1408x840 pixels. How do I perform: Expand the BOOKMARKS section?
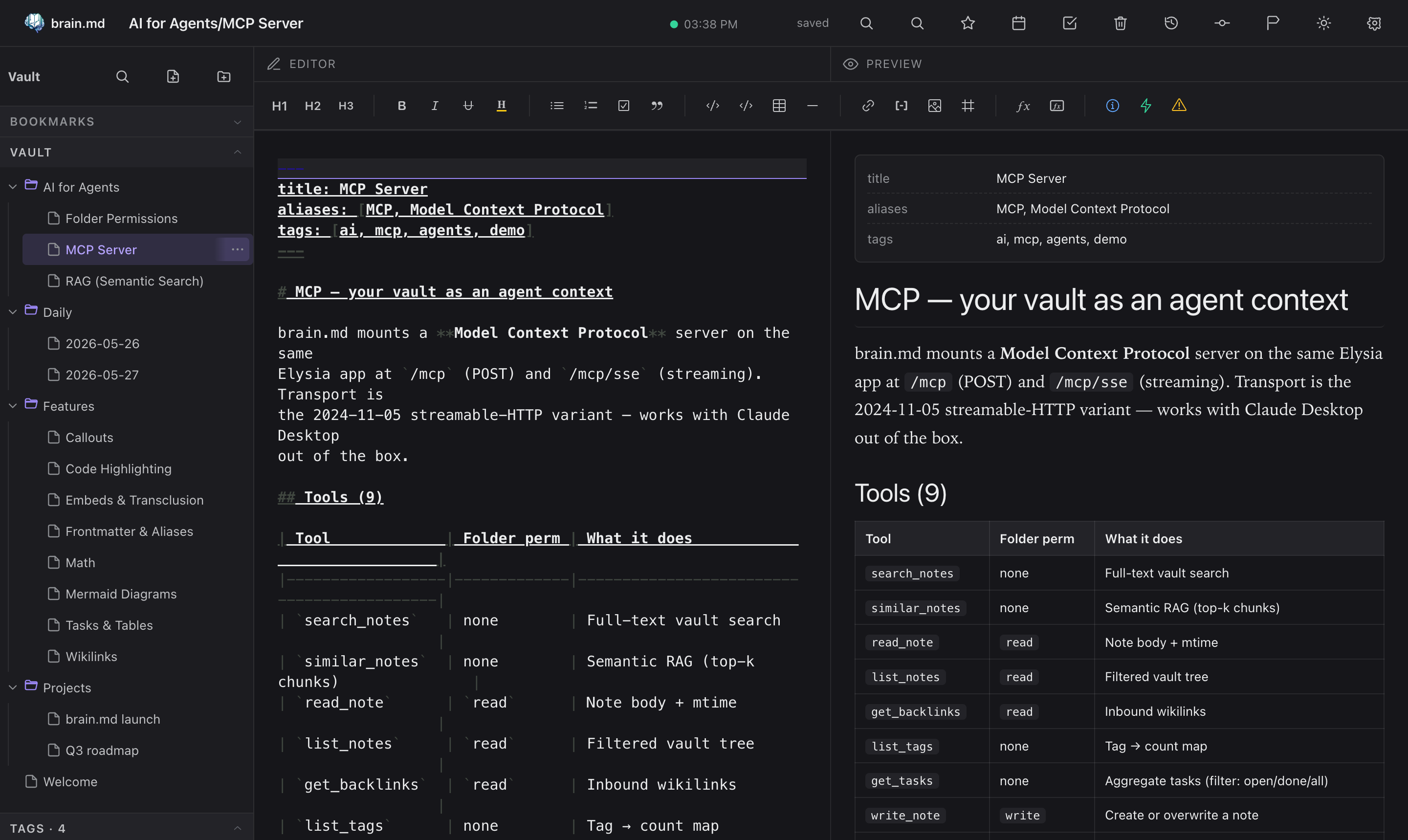click(127, 122)
